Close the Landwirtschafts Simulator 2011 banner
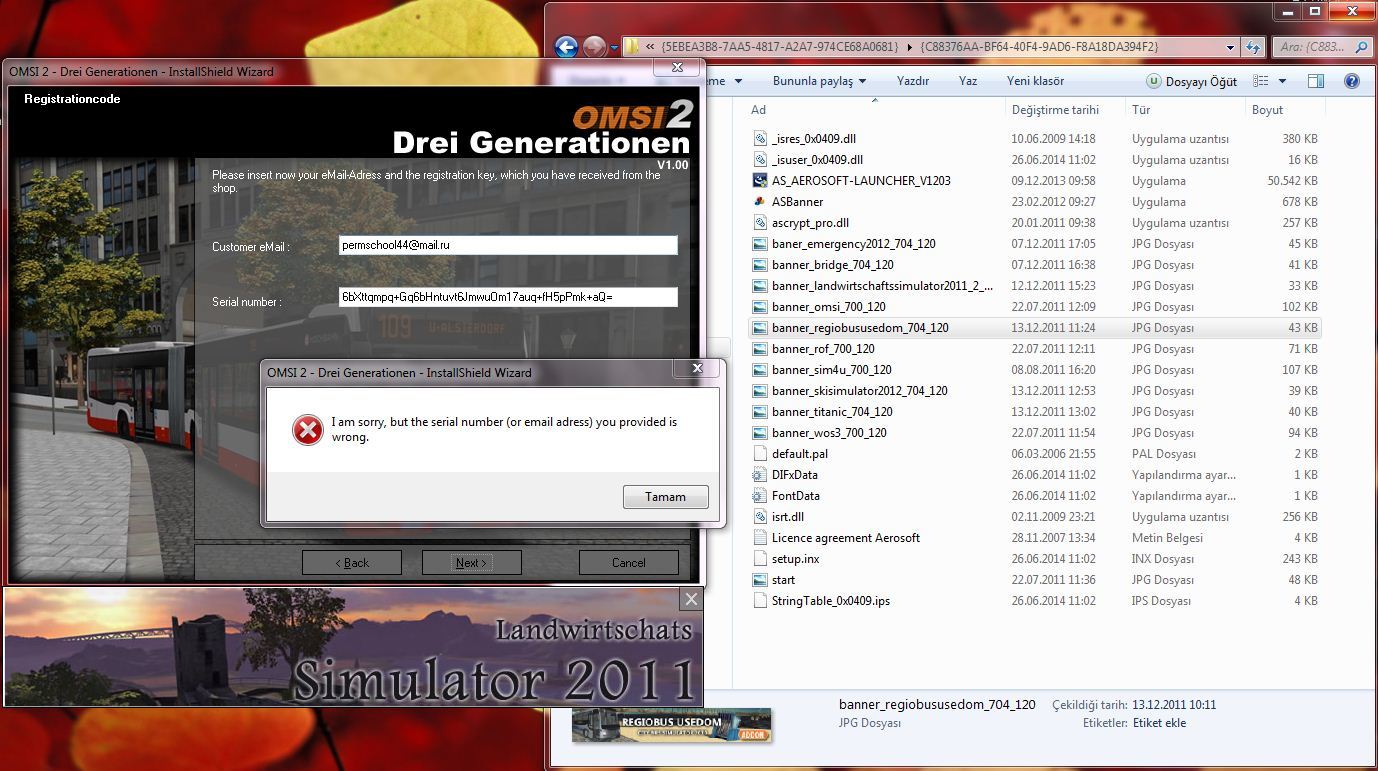 (x=690, y=599)
